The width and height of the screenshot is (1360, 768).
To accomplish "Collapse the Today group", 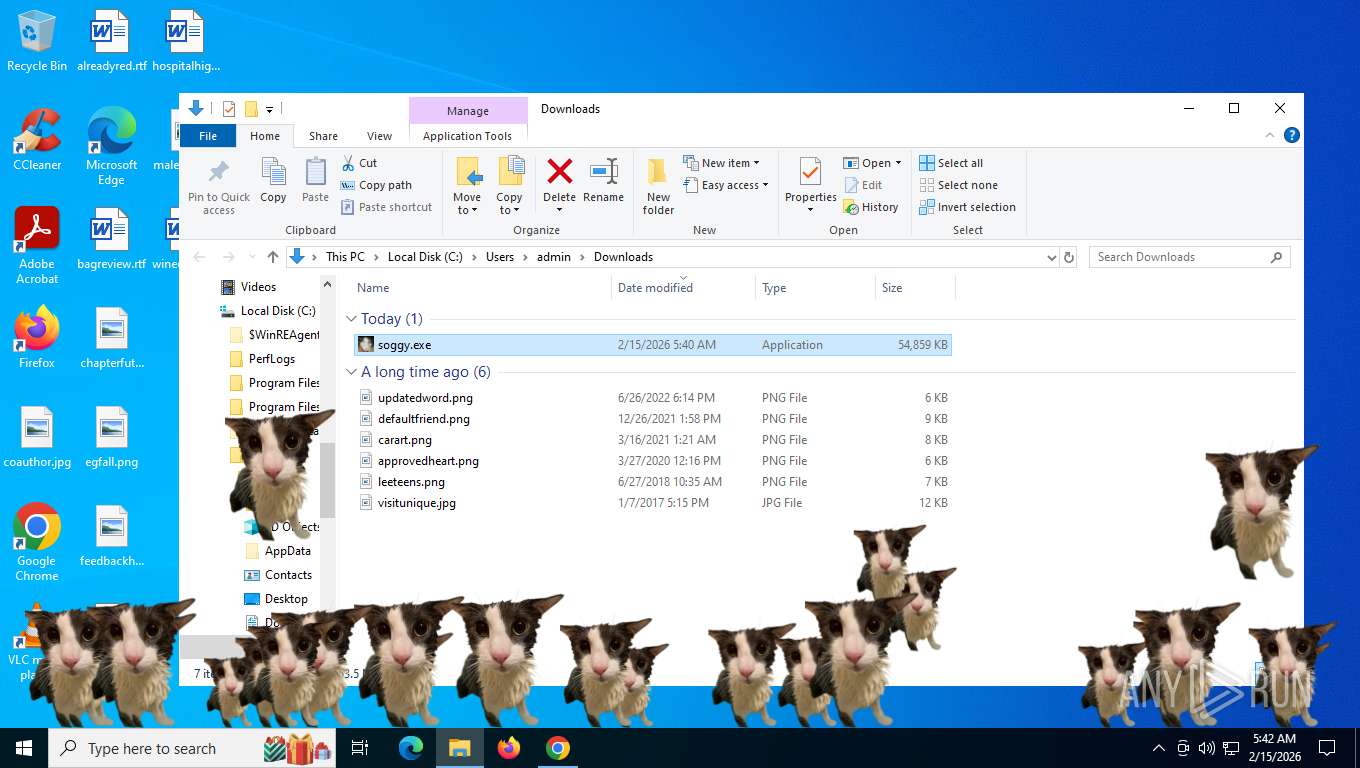I will tap(351, 319).
